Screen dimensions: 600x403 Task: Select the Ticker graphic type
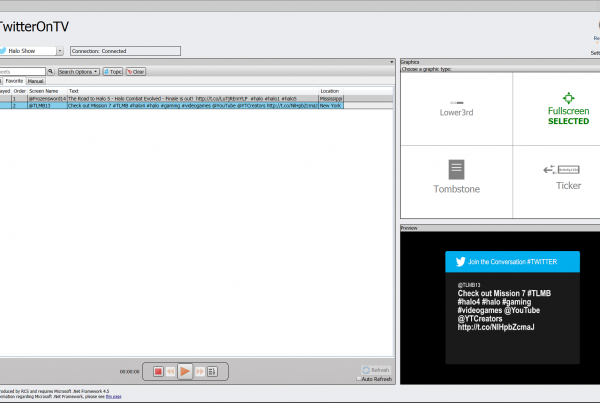pyautogui.click(x=568, y=181)
